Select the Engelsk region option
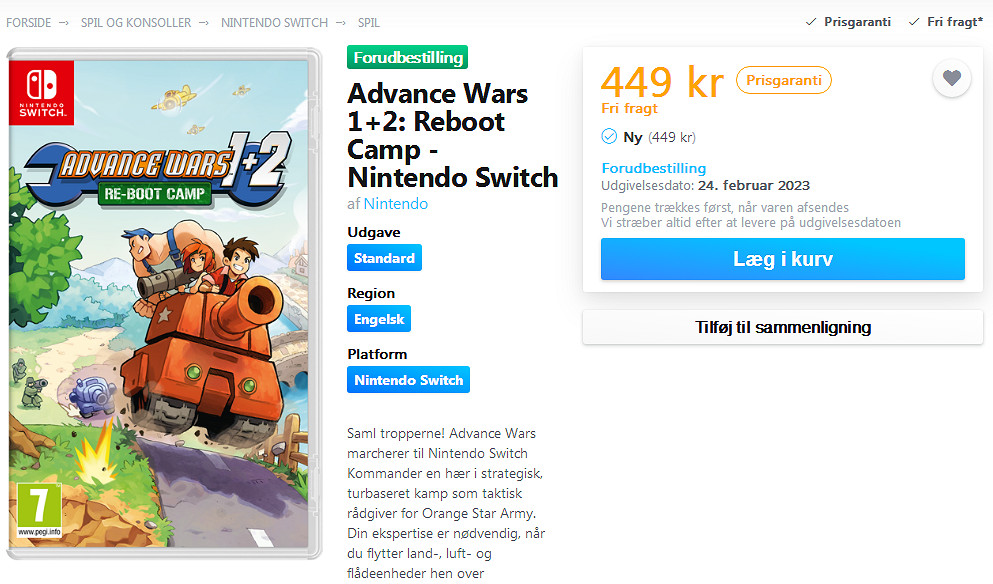This screenshot has height=584, width=993. point(378,319)
